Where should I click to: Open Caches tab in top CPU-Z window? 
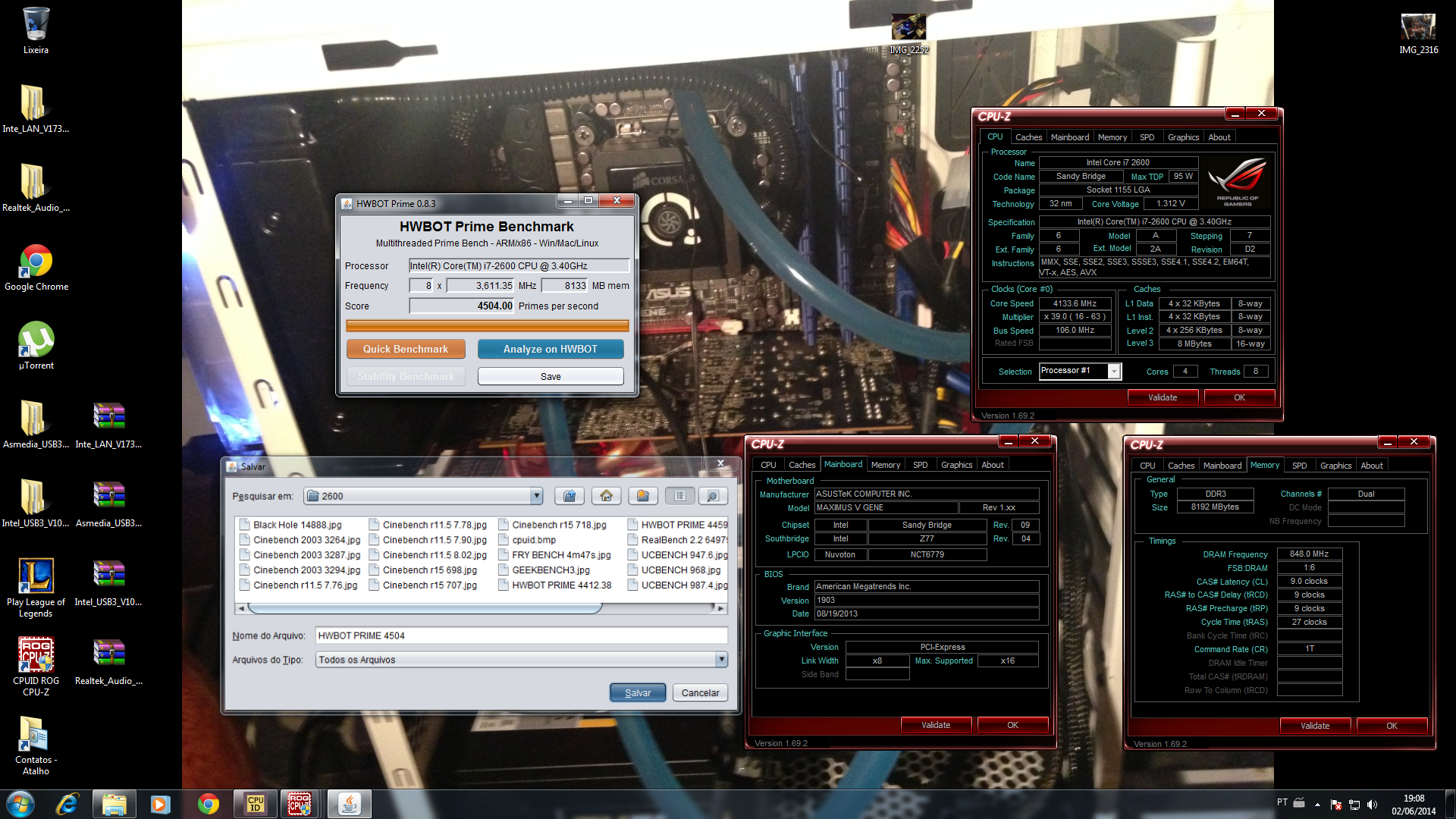point(1028,137)
